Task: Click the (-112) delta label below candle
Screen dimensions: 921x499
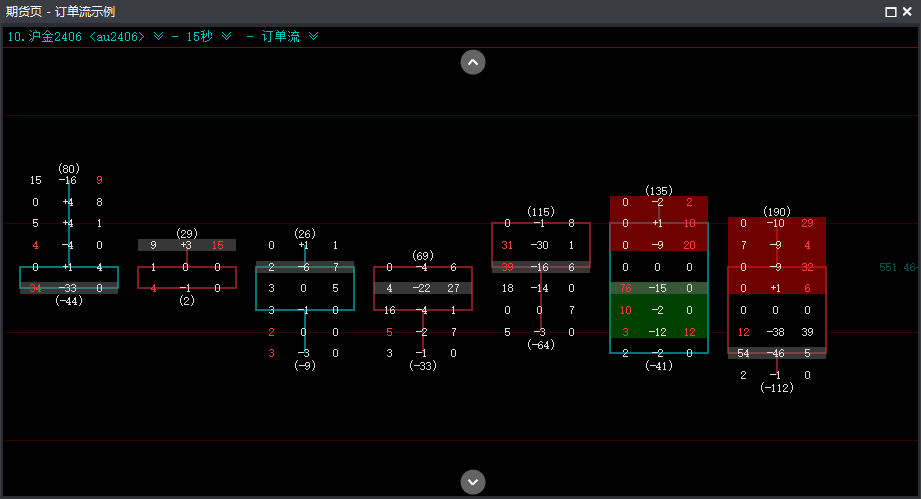Action: pos(777,388)
